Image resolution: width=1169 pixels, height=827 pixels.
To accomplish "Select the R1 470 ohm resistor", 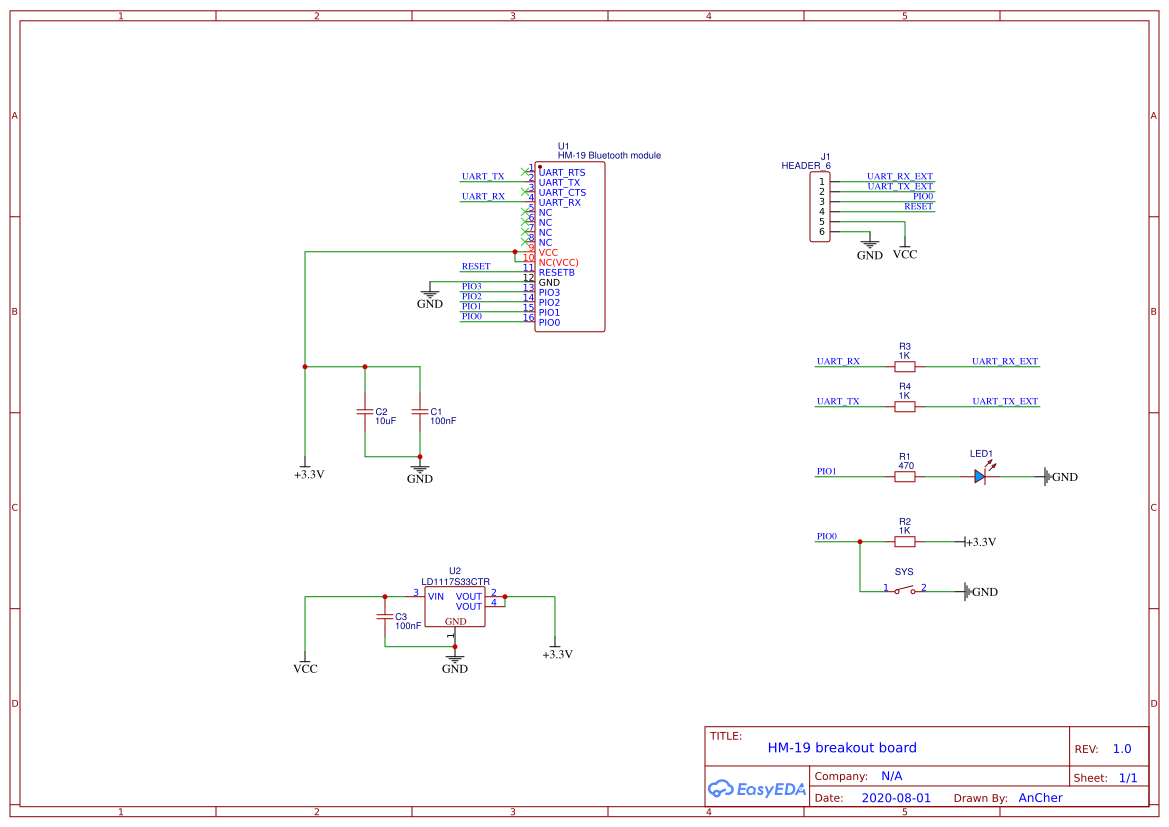I will 904,477.
